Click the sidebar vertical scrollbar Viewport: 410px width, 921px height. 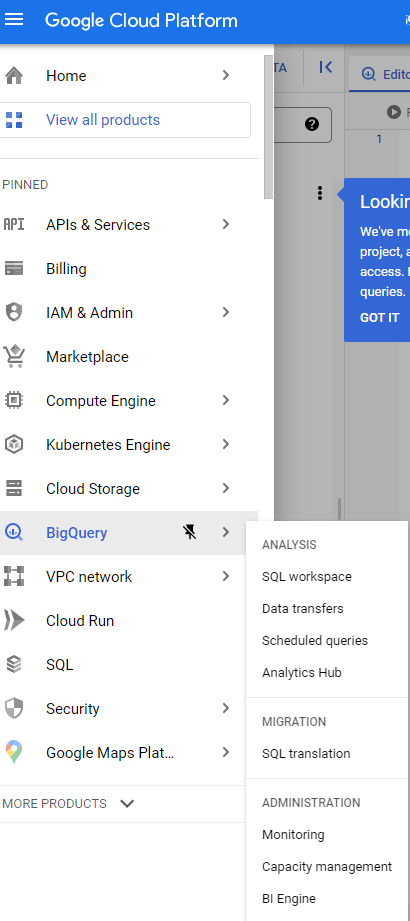tap(268, 126)
